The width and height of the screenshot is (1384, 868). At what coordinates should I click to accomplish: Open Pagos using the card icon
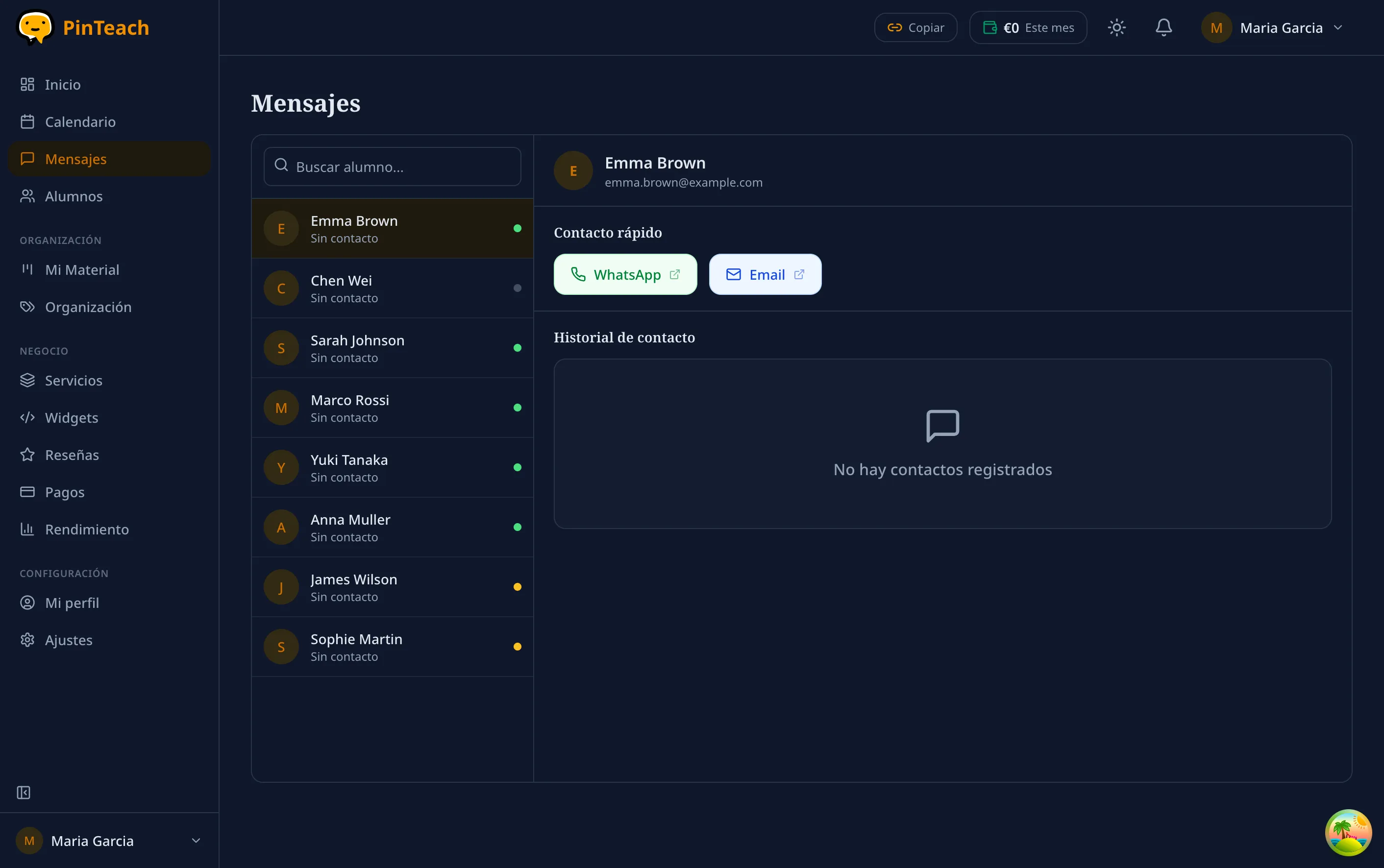27,492
